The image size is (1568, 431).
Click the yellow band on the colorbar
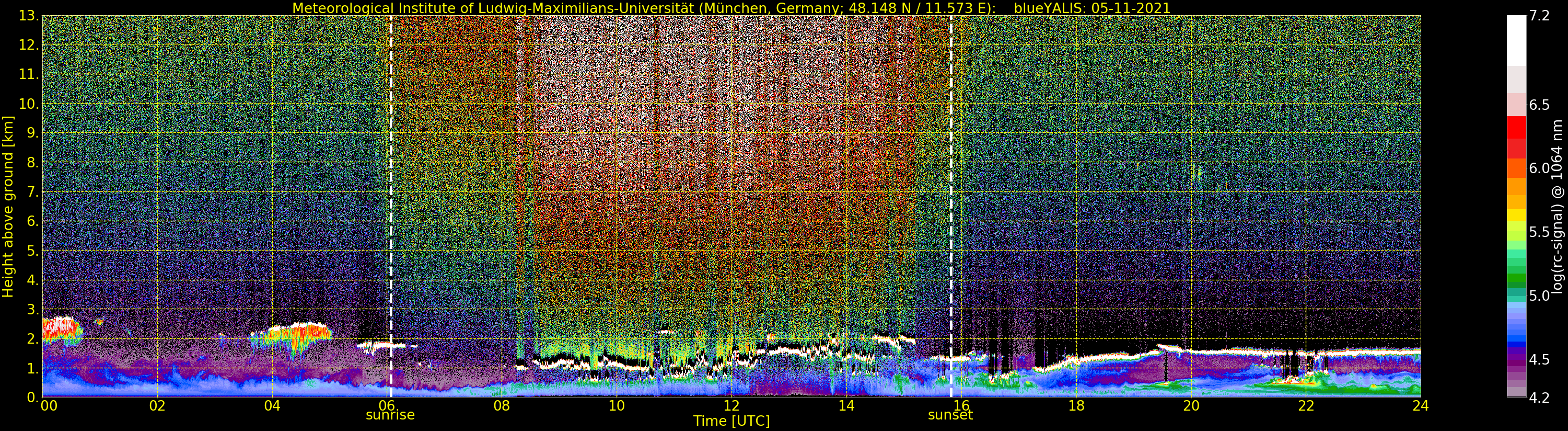coord(1516,215)
